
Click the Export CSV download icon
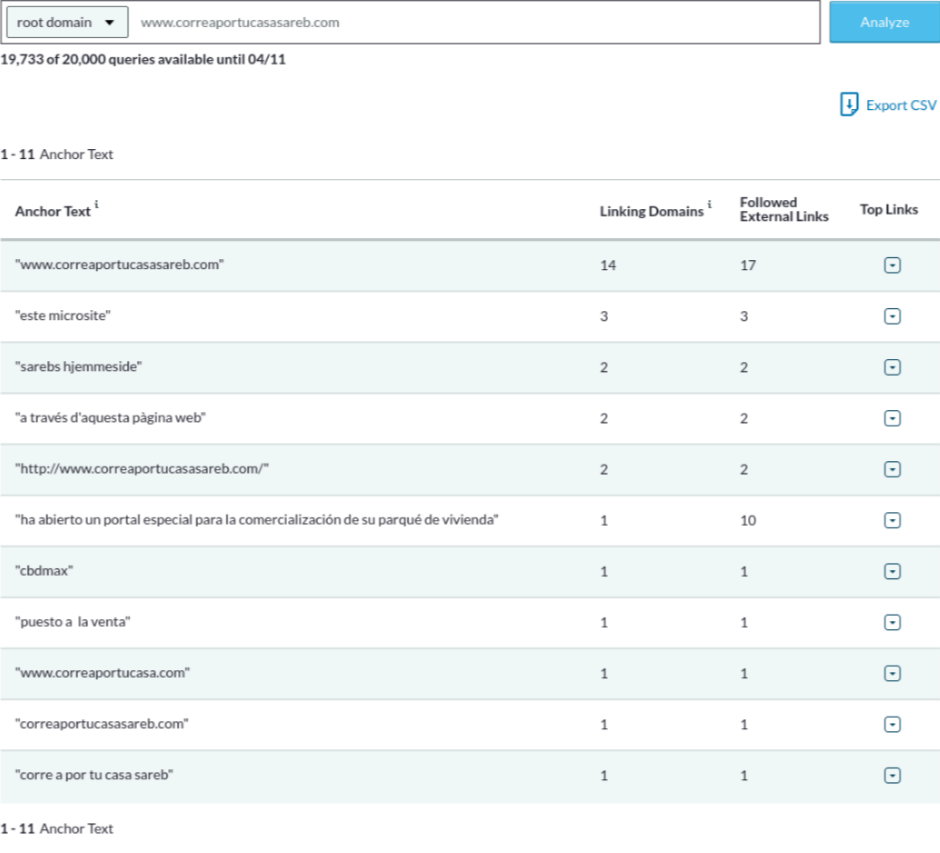pos(849,105)
